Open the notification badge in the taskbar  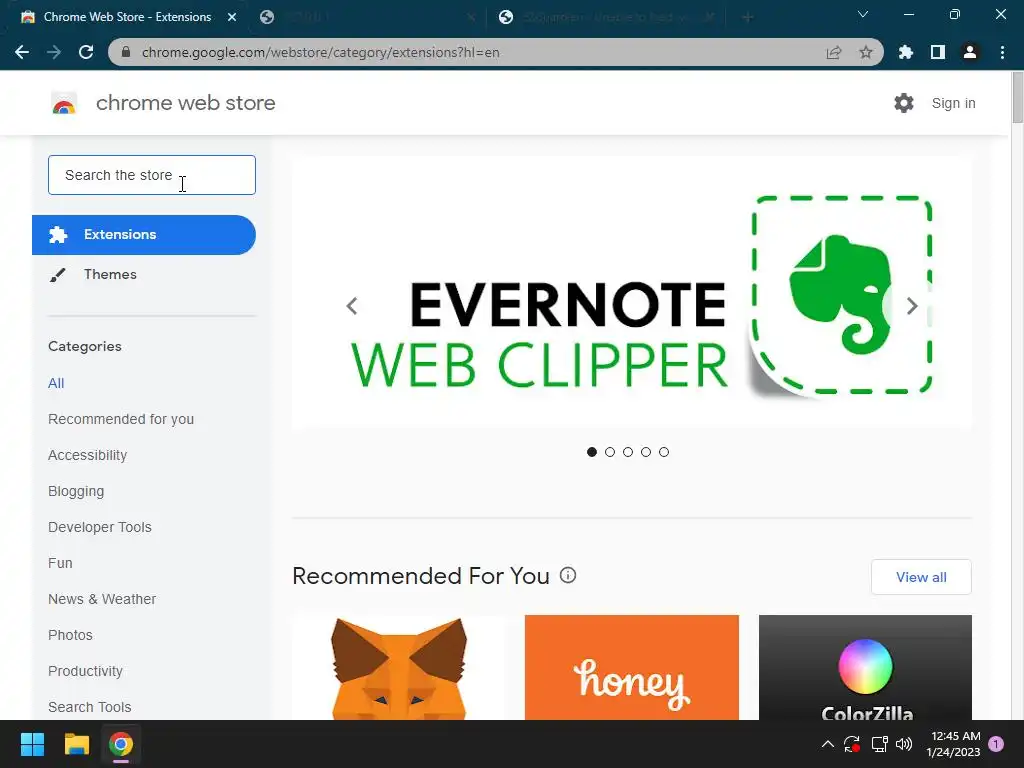[996, 744]
